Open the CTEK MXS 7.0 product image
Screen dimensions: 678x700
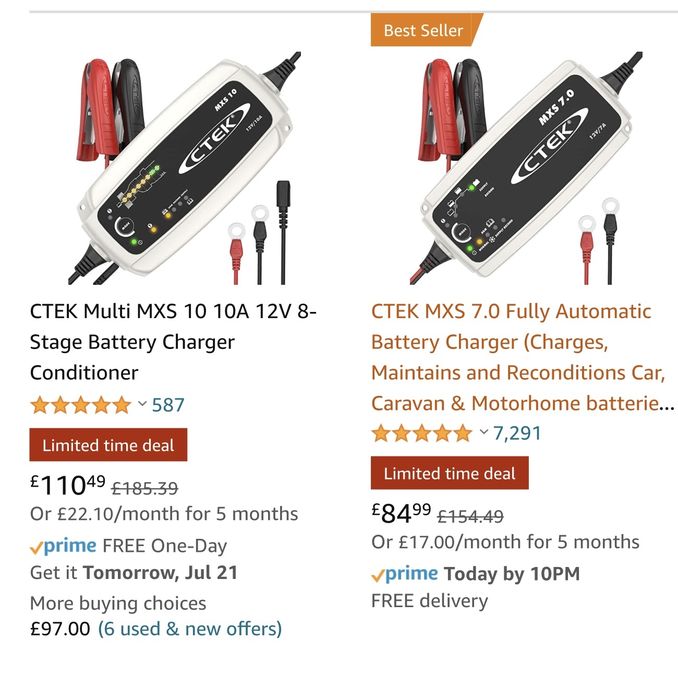525,168
